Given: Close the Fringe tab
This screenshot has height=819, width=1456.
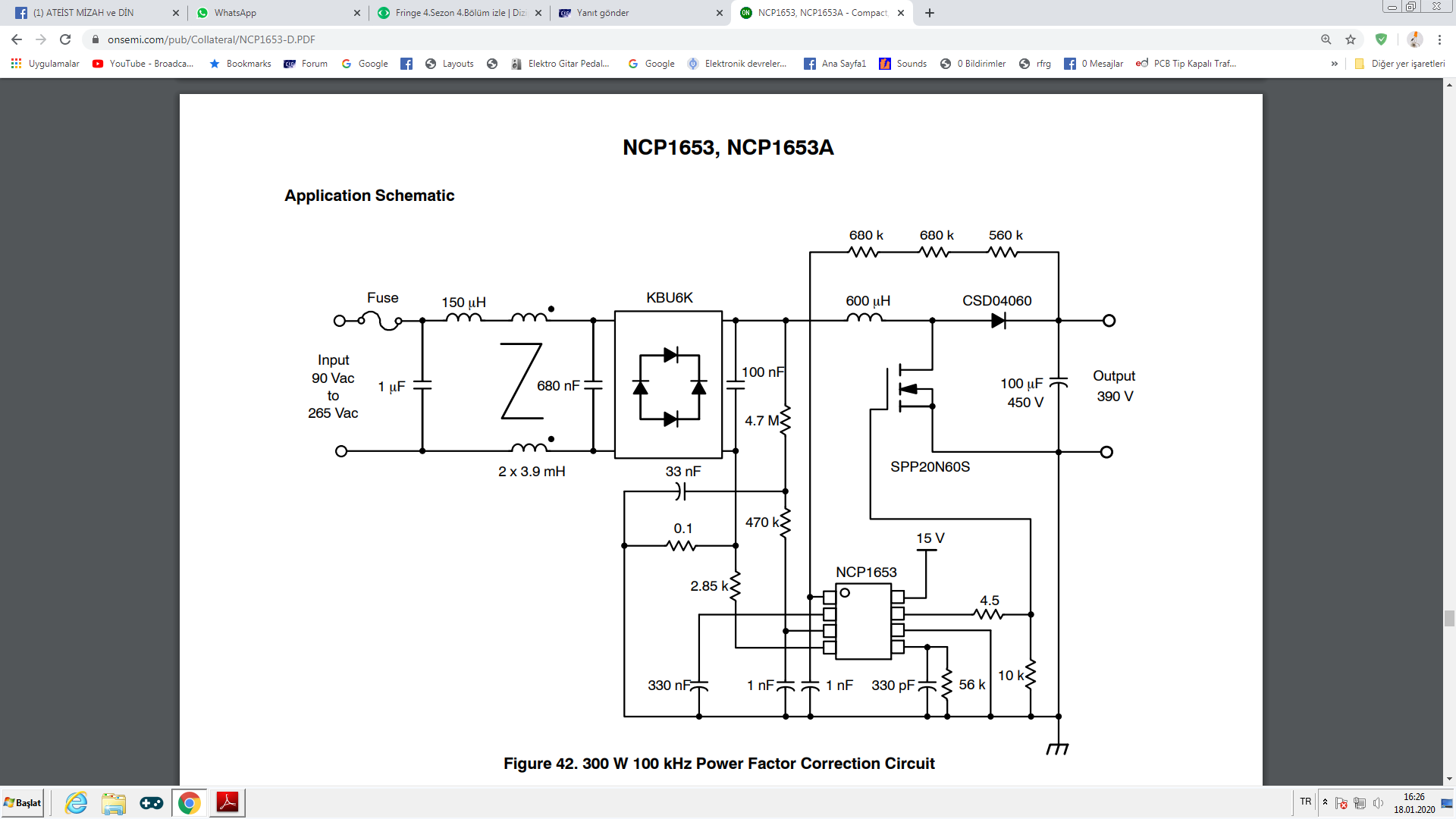Looking at the screenshot, I should [538, 13].
